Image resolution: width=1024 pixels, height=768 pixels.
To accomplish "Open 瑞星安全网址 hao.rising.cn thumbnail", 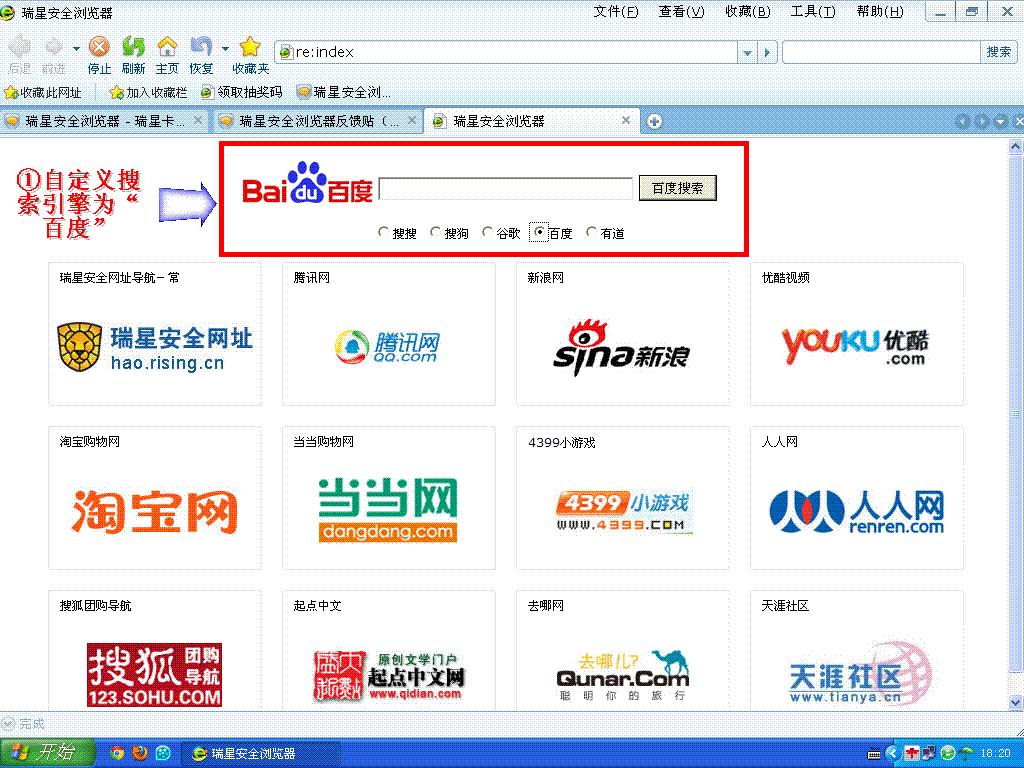I will click(x=155, y=334).
